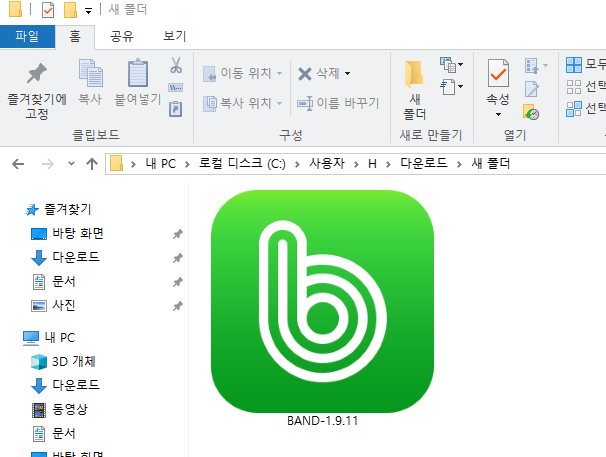606x457 pixels.
Task: Click the 속성 (Properties) checkmark icon
Action: pos(498,73)
